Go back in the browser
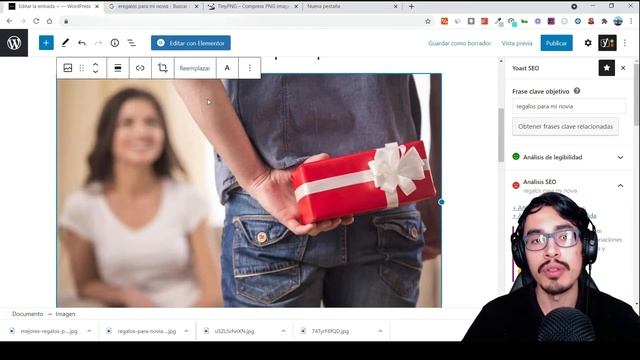The height and width of the screenshot is (360, 640). pos(9,21)
